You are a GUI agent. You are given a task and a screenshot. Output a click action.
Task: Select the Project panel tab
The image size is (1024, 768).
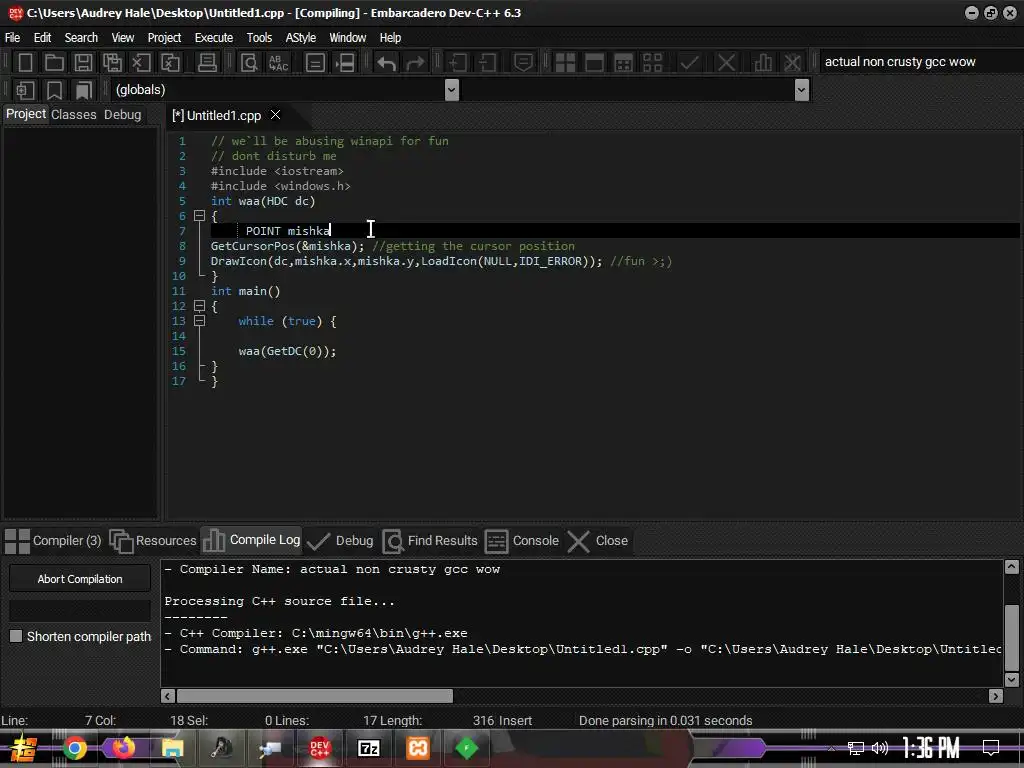click(25, 114)
